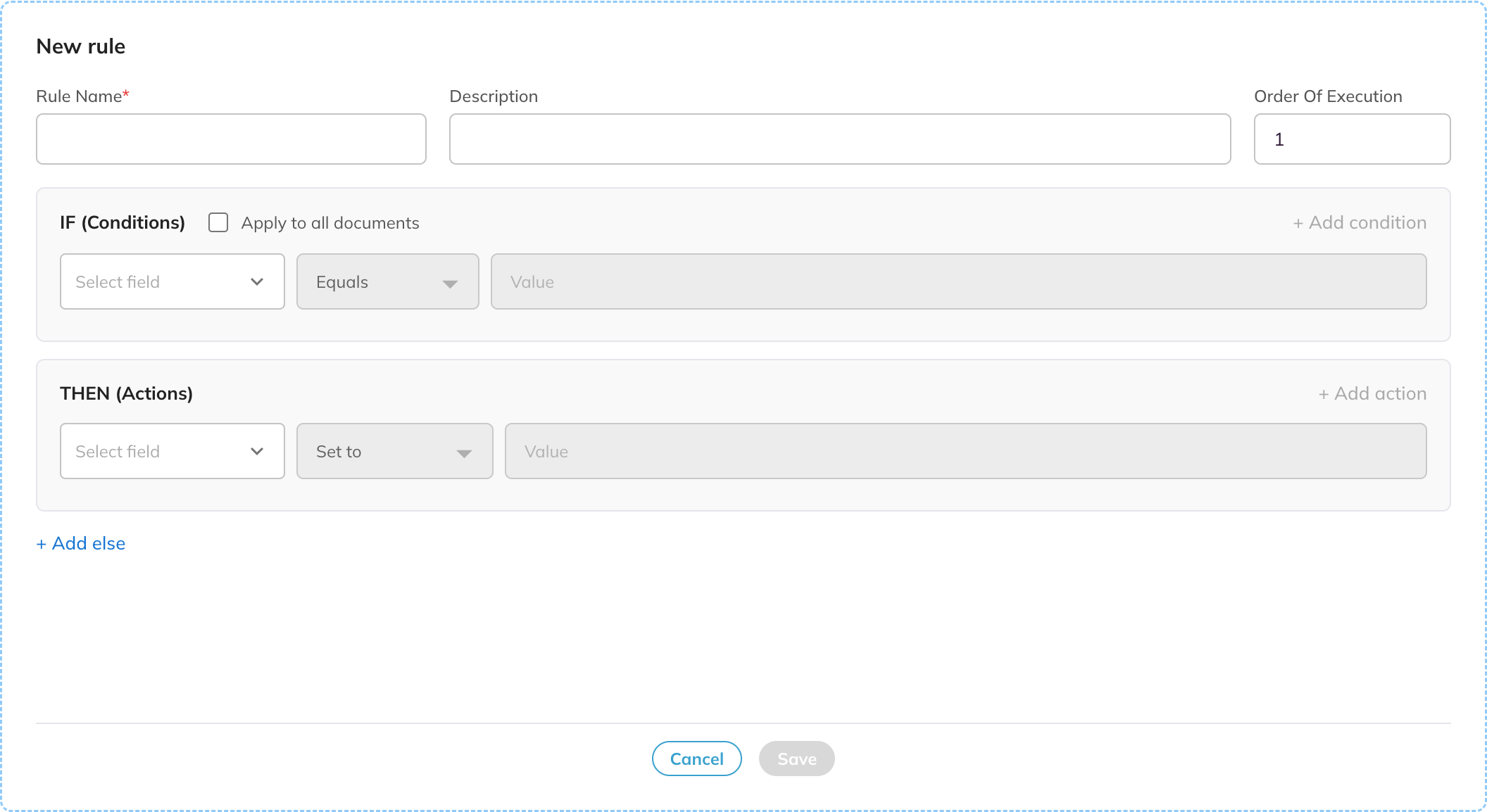Click the condition Value field next to Equals
This screenshot has width=1487, height=812.
coord(959,281)
